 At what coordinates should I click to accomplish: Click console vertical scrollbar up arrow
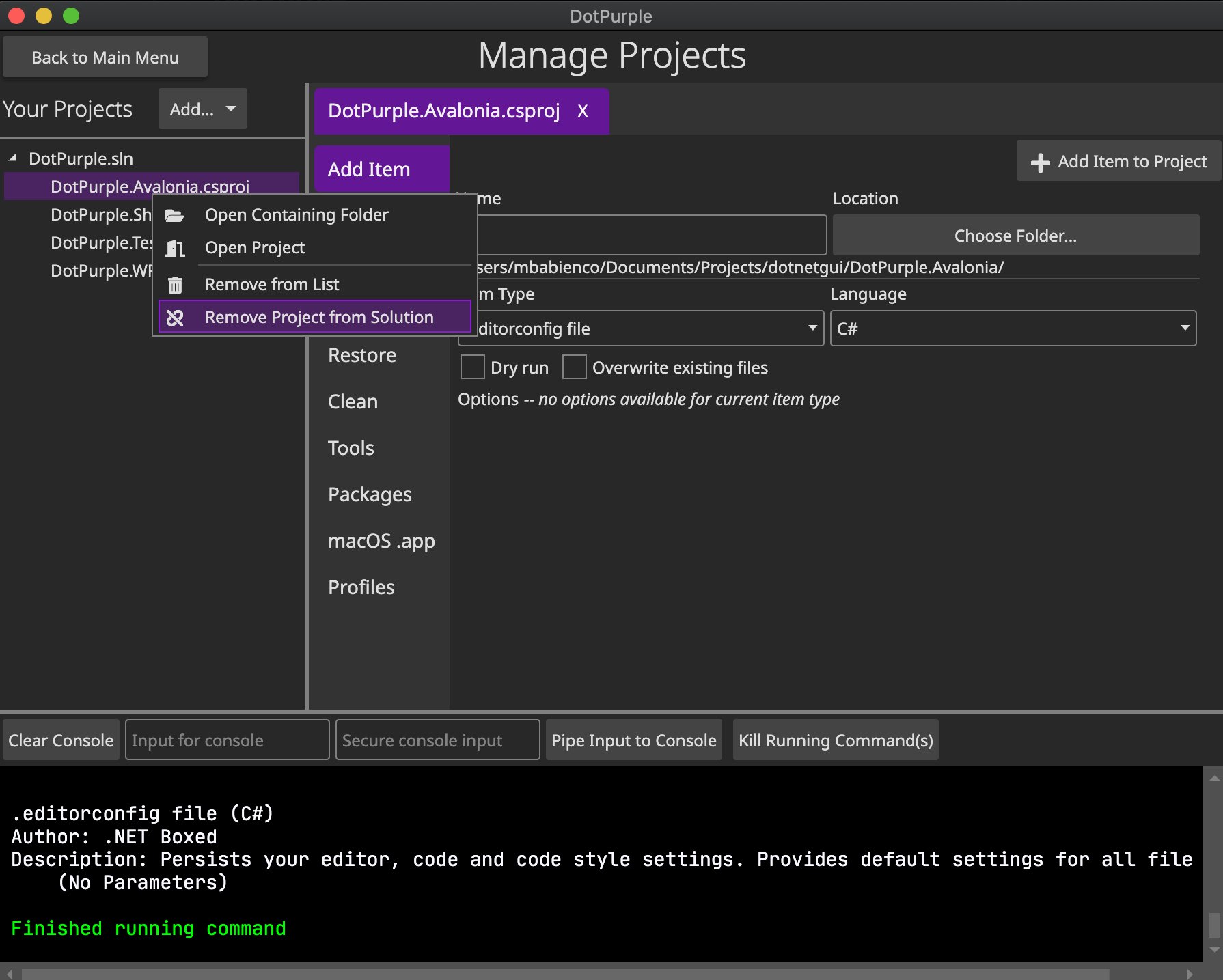(x=1214, y=777)
